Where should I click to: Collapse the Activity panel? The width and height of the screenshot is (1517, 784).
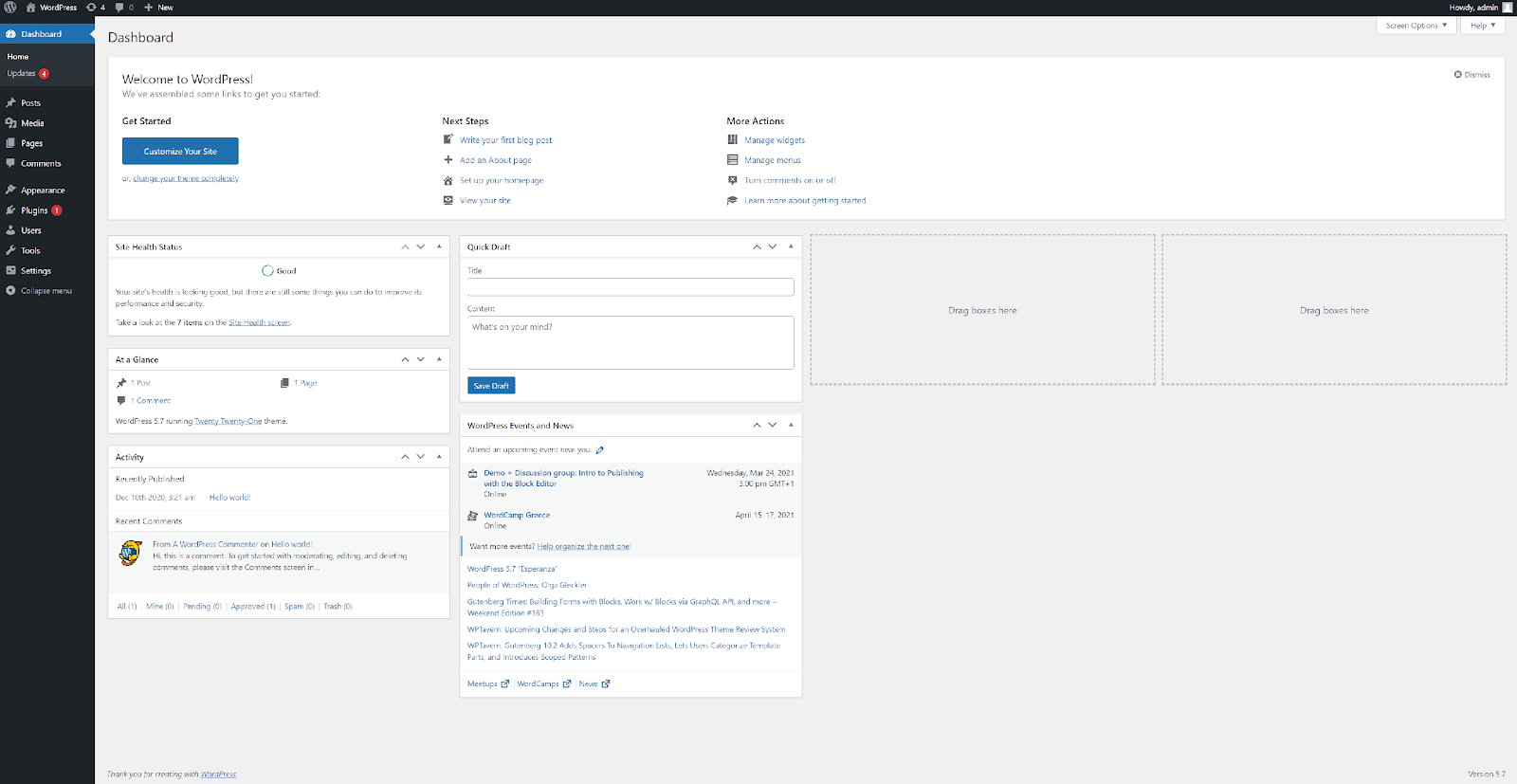(439, 456)
